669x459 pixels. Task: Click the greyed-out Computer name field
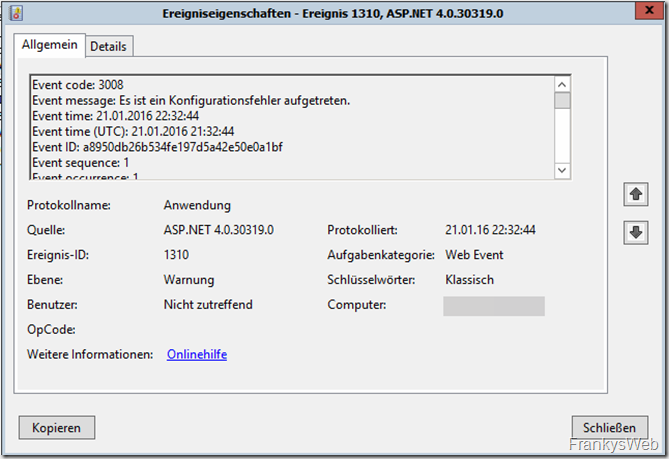(x=494, y=305)
